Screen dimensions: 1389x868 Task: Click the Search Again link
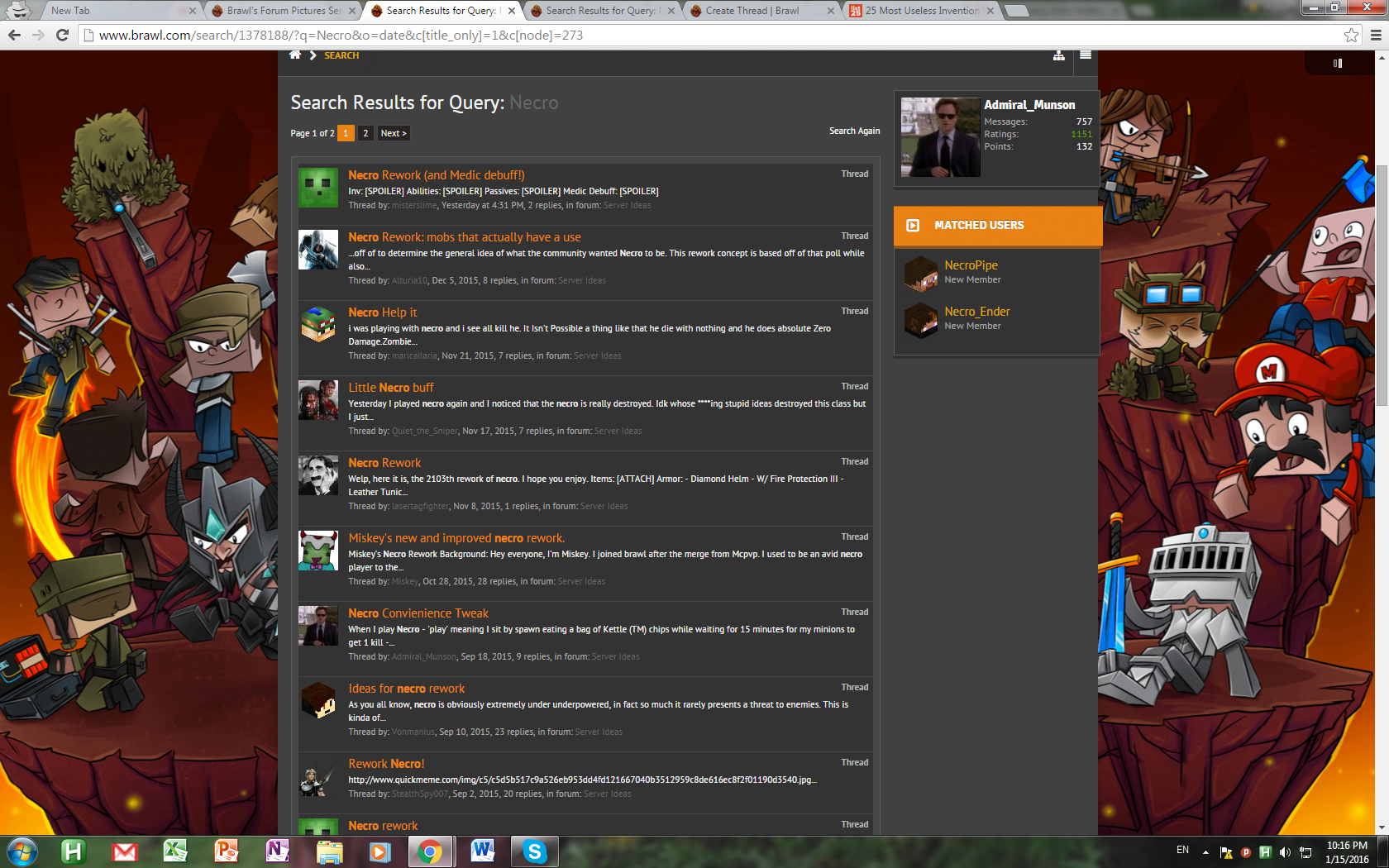point(854,131)
